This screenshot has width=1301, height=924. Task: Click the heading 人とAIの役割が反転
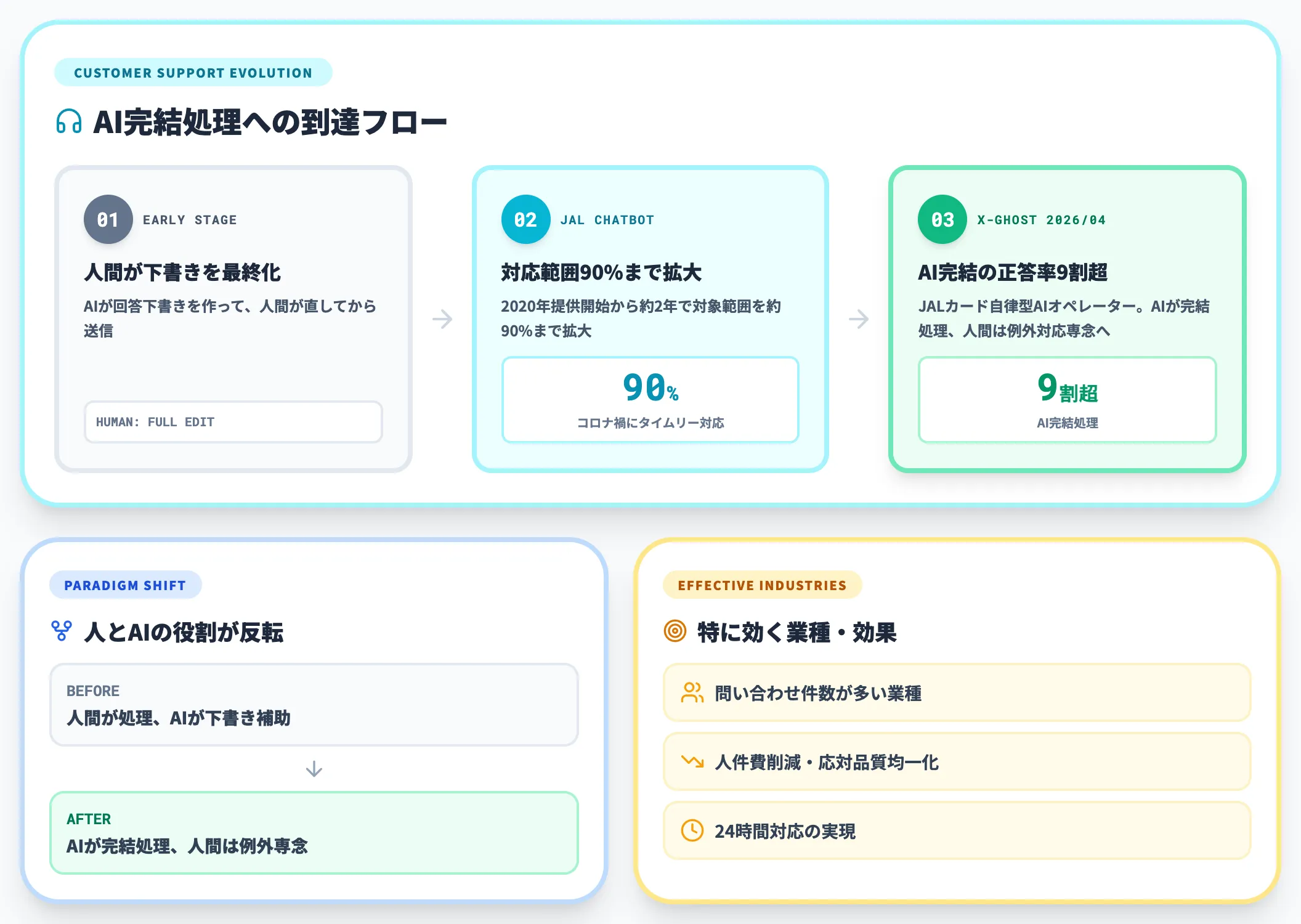184,632
